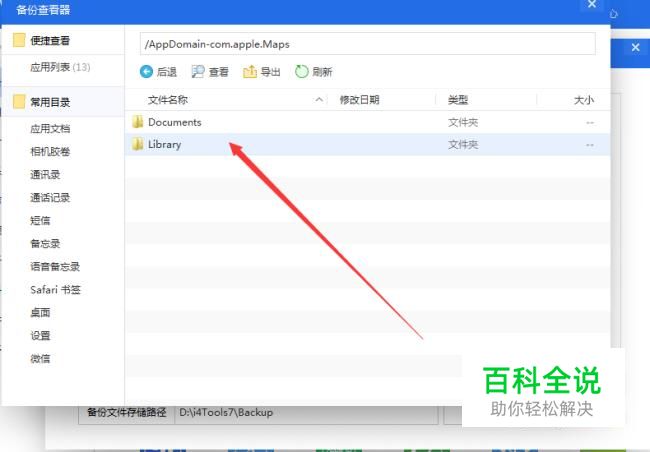Open 通话记录 in sidebar
The height and width of the screenshot is (452, 650).
click(50, 197)
